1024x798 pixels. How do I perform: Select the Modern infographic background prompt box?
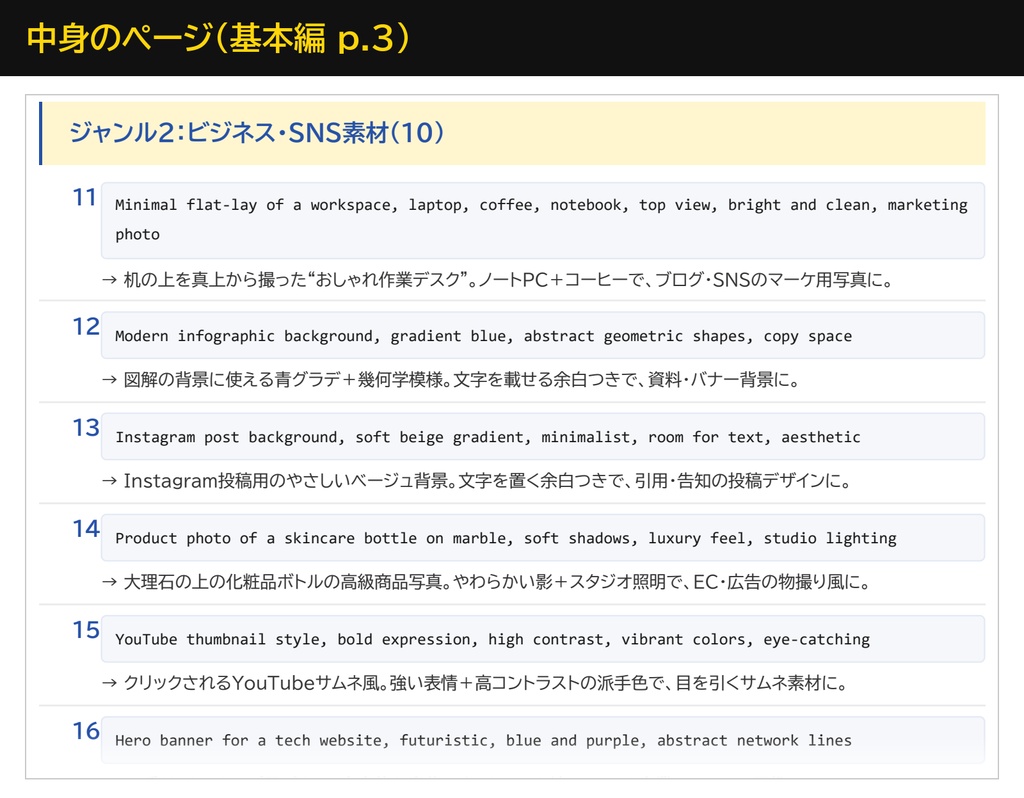click(x=543, y=336)
